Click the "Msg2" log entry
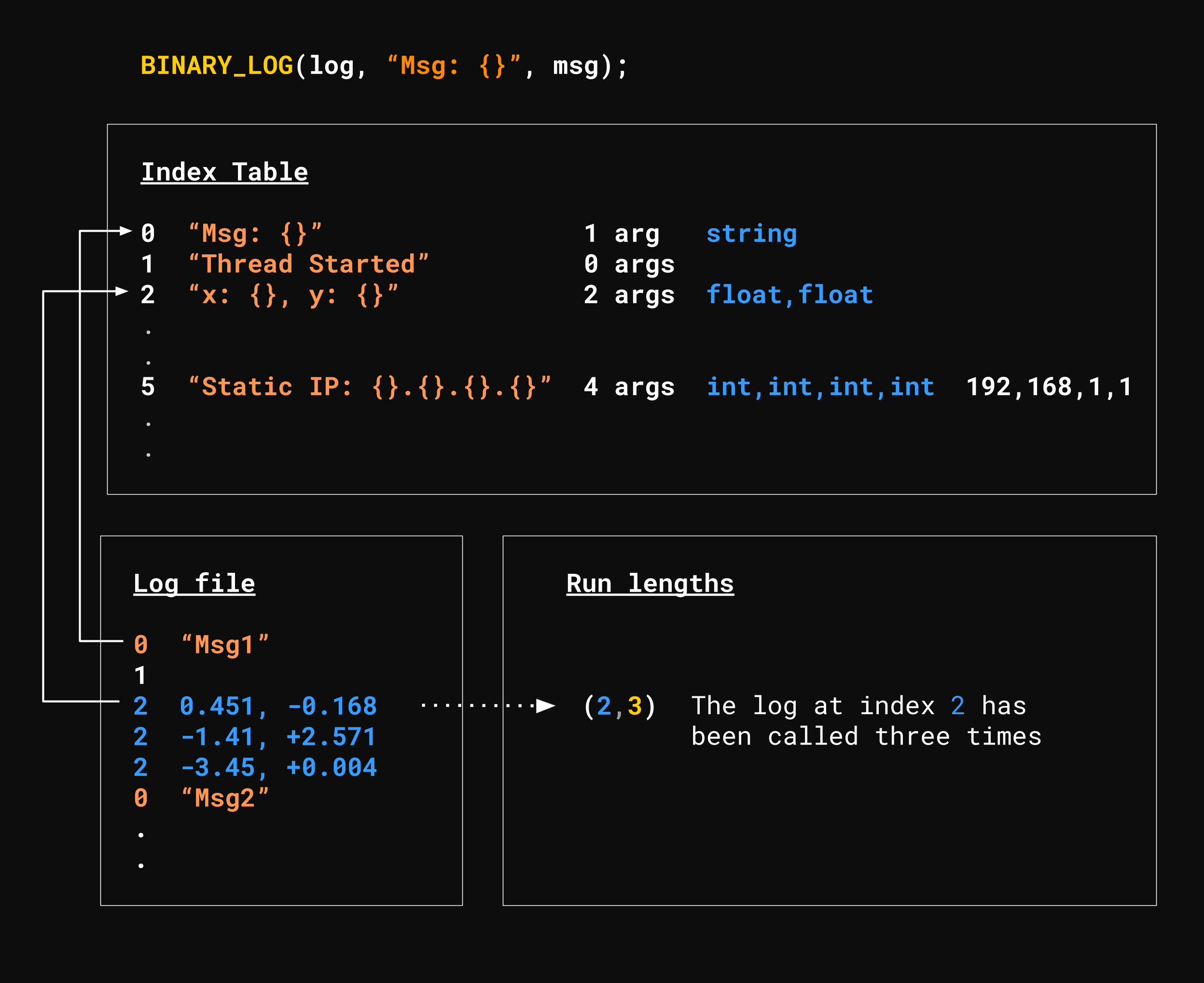 click(x=224, y=798)
